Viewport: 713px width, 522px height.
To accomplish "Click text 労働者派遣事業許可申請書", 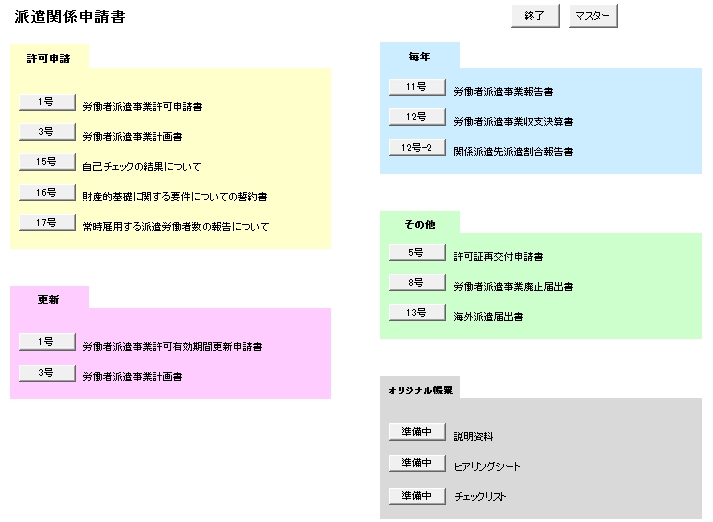I will pyautogui.click(x=142, y=106).
